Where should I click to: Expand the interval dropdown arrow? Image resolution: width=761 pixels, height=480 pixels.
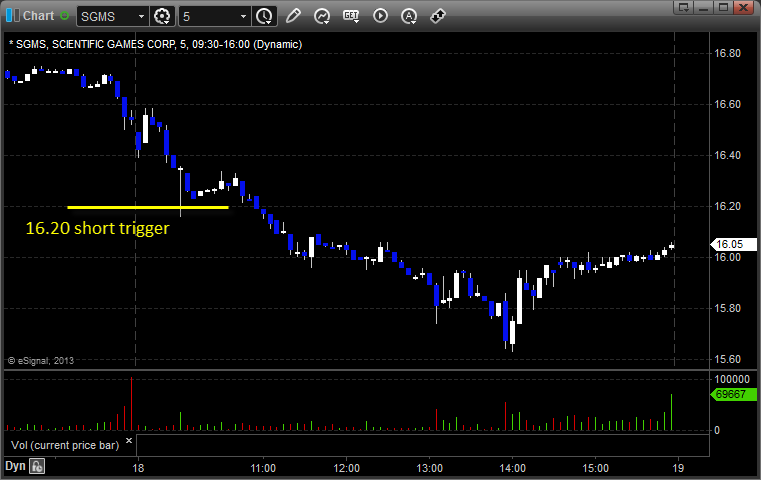pyautogui.click(x=244, y=17)
